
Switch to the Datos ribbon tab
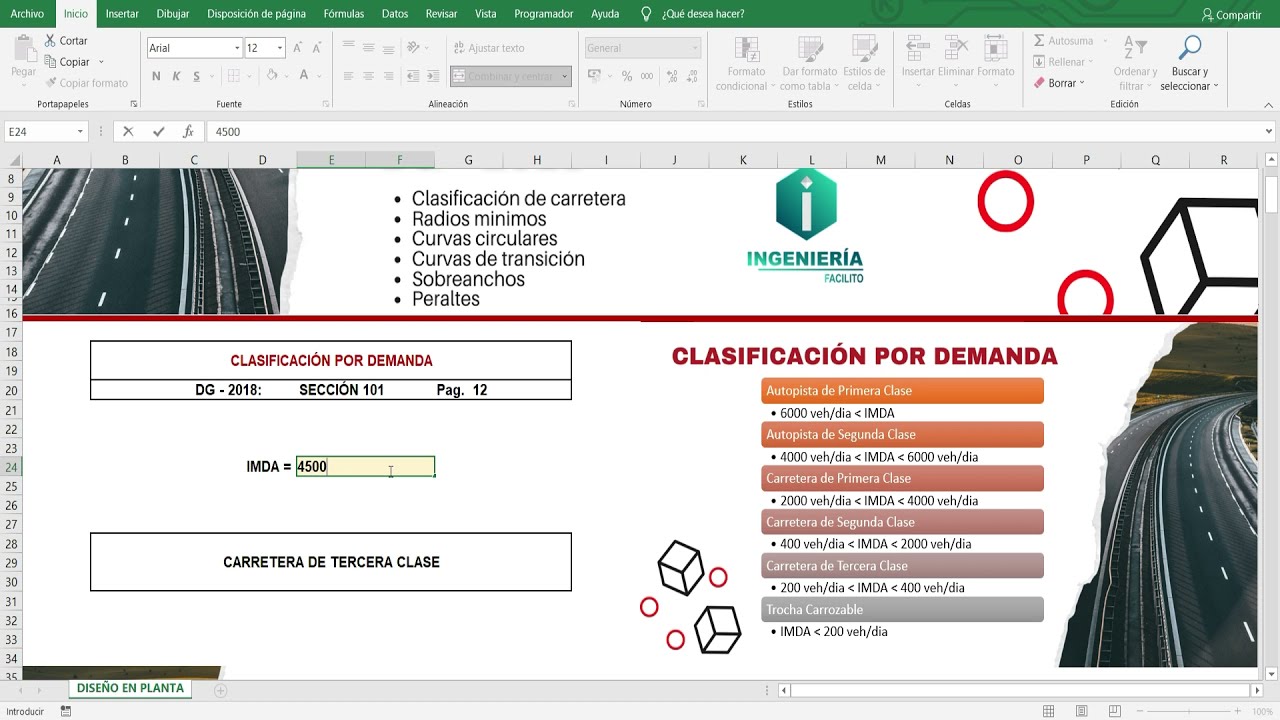point(395,14)
